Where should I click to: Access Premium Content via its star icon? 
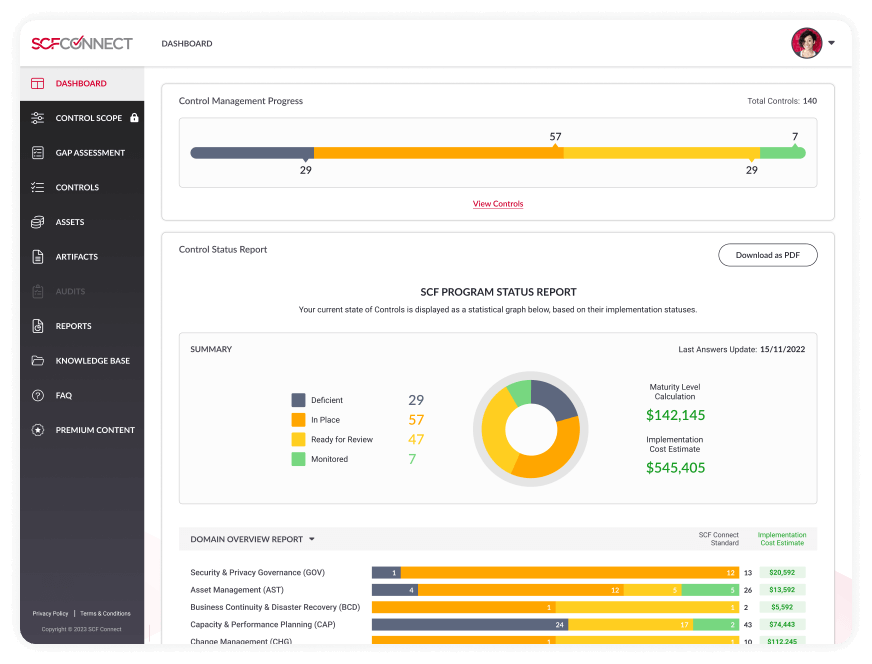tap(37, 430)
